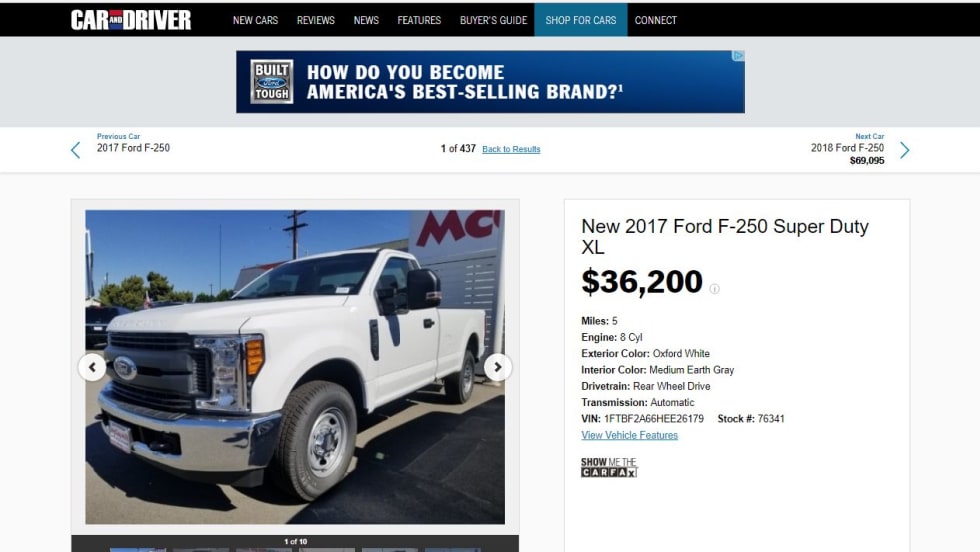Open the Show Me the CARFAX report
Image resolution: width=980 pixels, height=552 pixels.
(x=609, y=467)
